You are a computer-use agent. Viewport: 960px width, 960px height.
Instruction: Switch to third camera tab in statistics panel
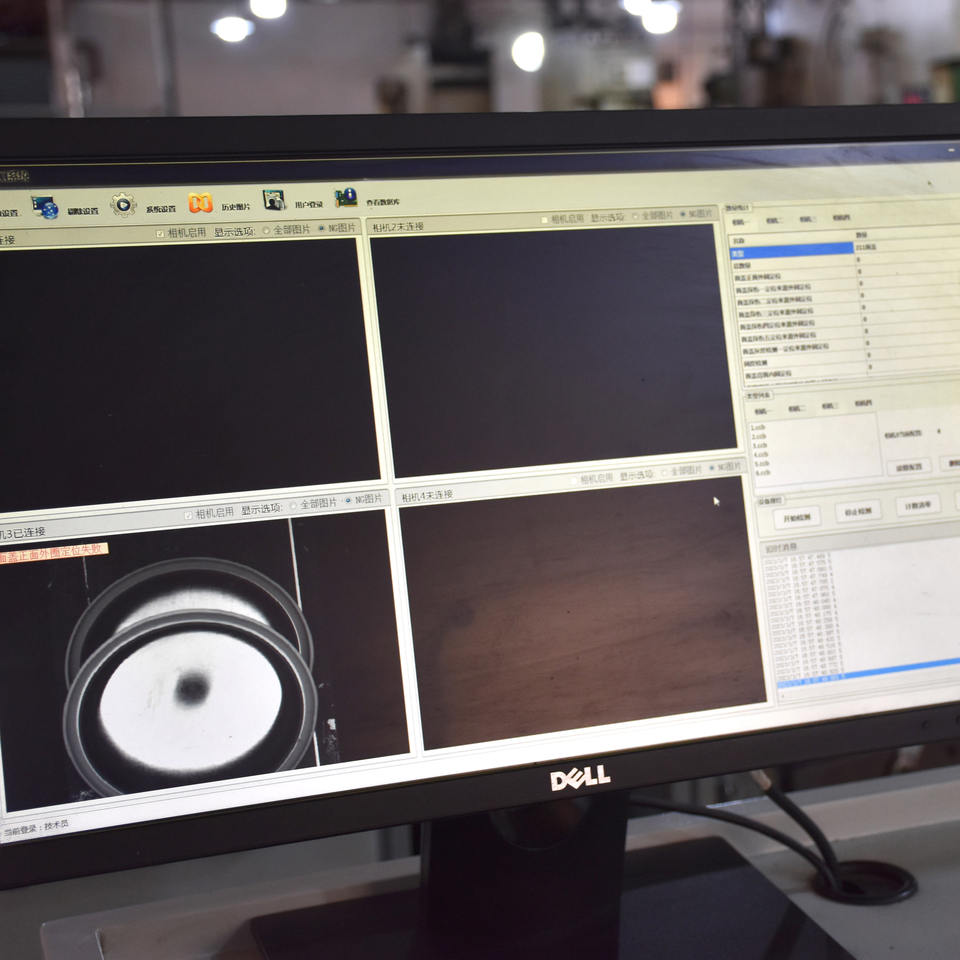(x=807, y=219)
